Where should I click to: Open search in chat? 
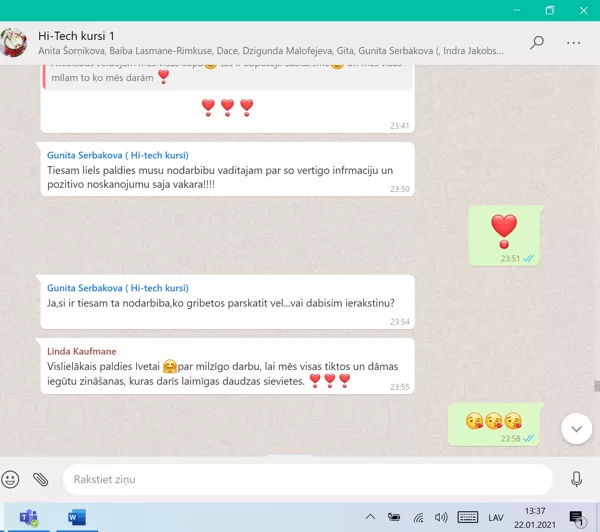click(536, 42)
